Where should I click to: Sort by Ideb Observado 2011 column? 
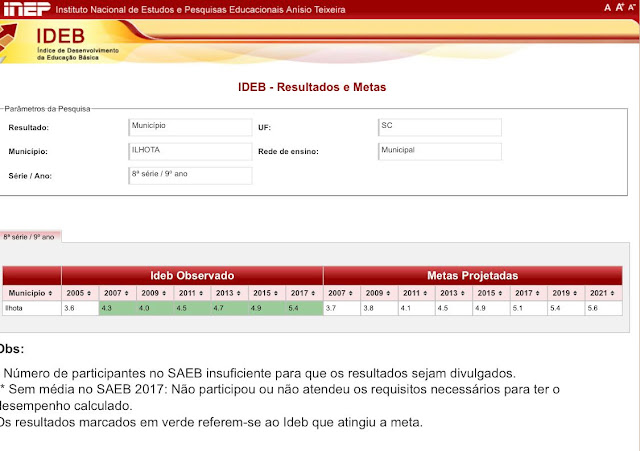coord(192,293)
